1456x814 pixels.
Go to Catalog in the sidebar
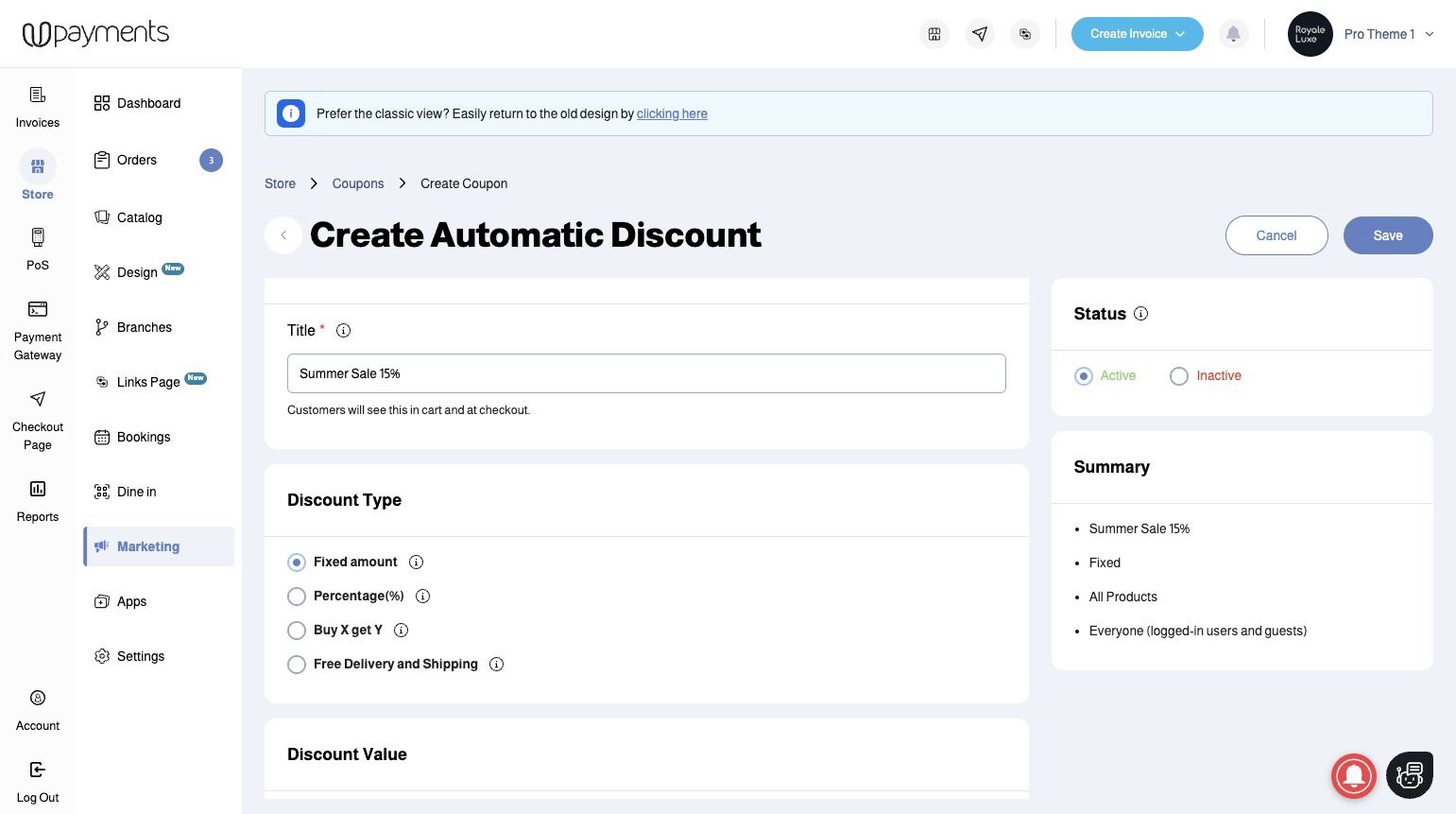point(139,217)
